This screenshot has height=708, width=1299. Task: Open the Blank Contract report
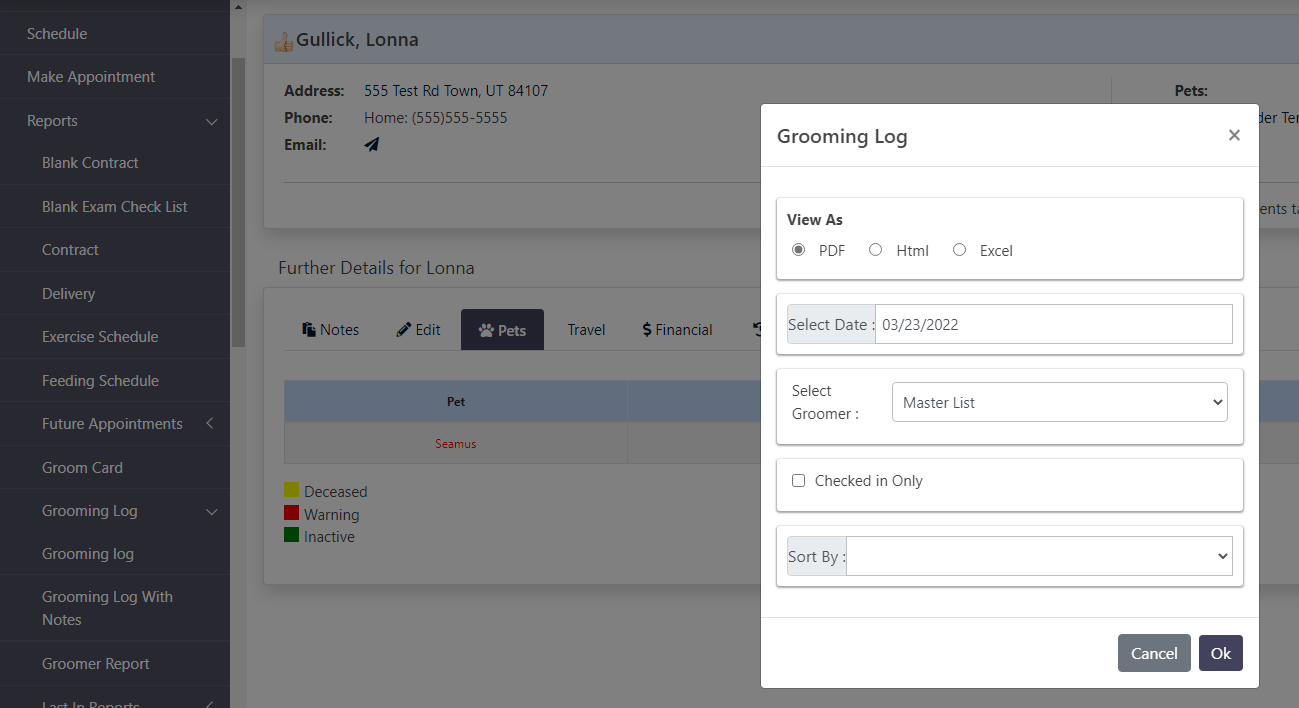click(90, 163)
